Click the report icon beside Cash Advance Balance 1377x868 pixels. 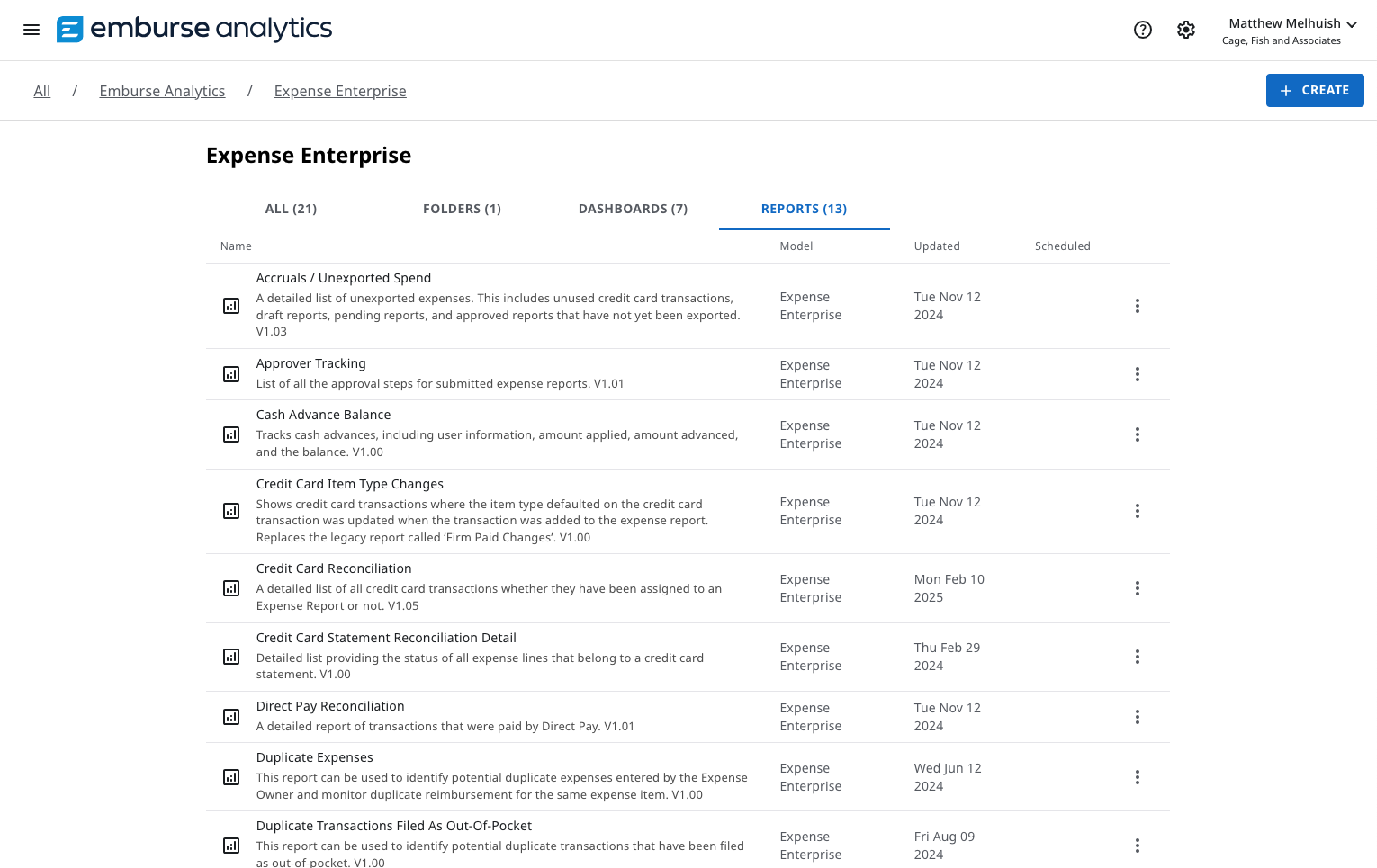click(x=231, y=434)
